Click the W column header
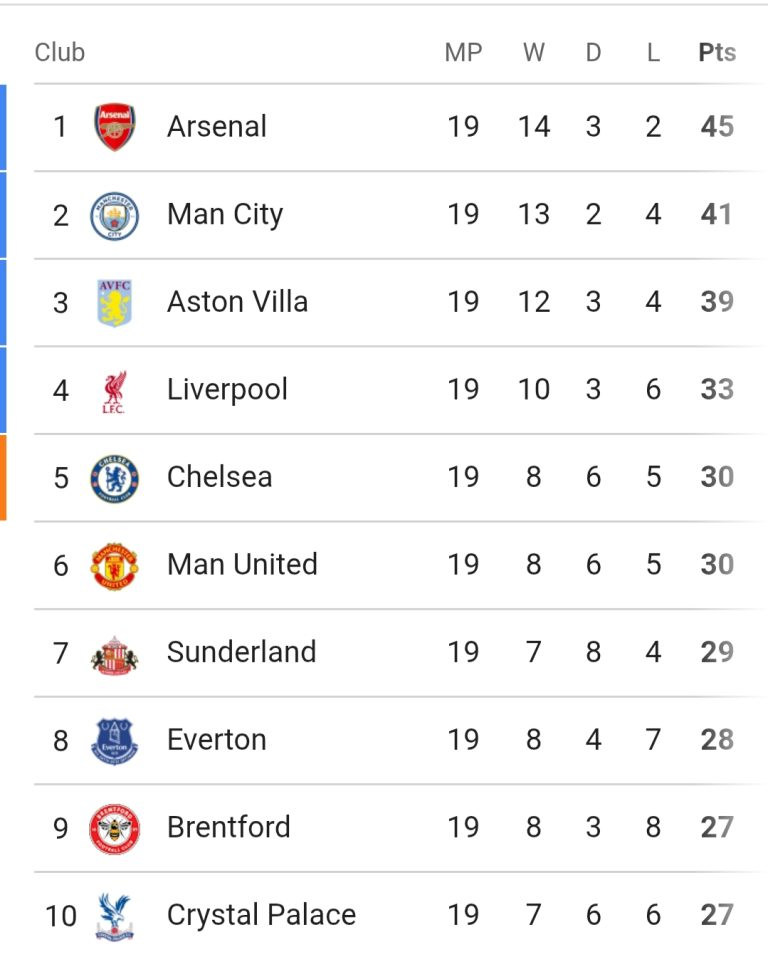This screenshot has width=768, height=957. pos(533,53)
